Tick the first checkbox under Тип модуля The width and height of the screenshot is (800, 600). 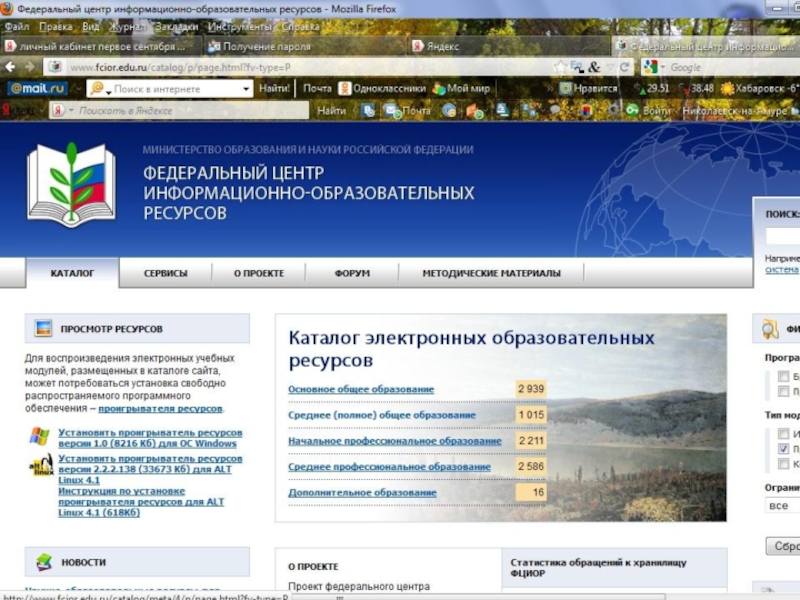tap(783, 434)
